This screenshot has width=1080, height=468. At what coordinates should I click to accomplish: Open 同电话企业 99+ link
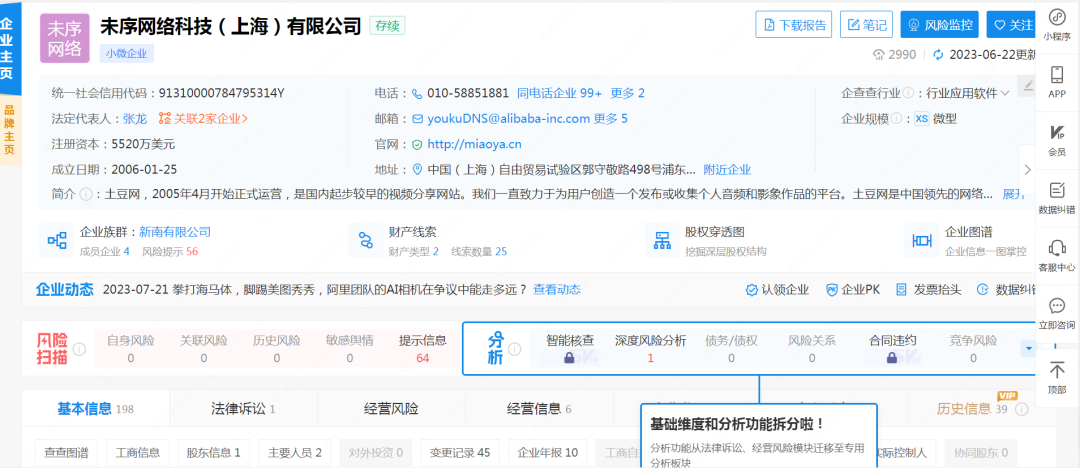click(559, 93)
